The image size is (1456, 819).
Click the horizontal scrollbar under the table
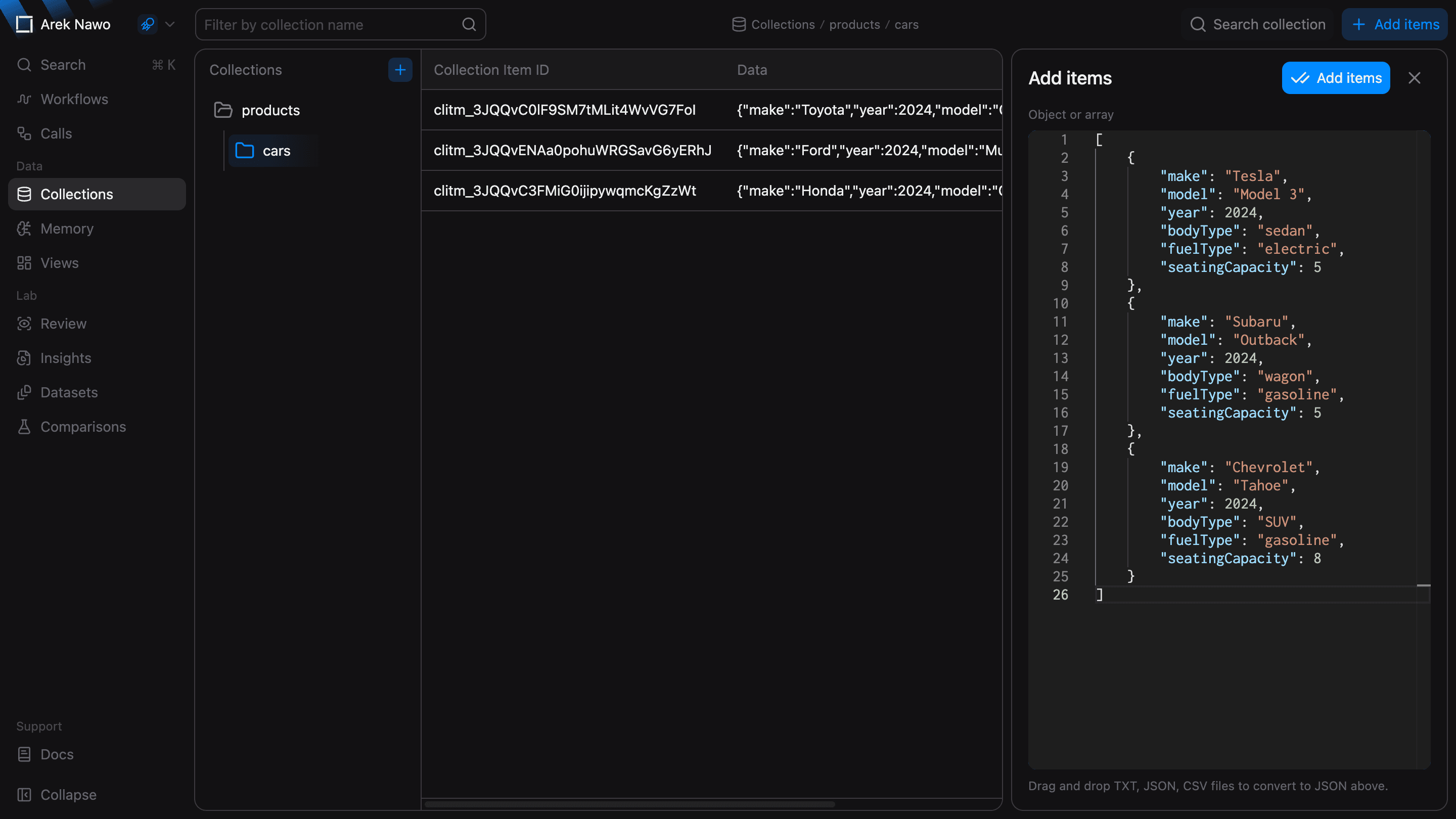pos(629,804)
